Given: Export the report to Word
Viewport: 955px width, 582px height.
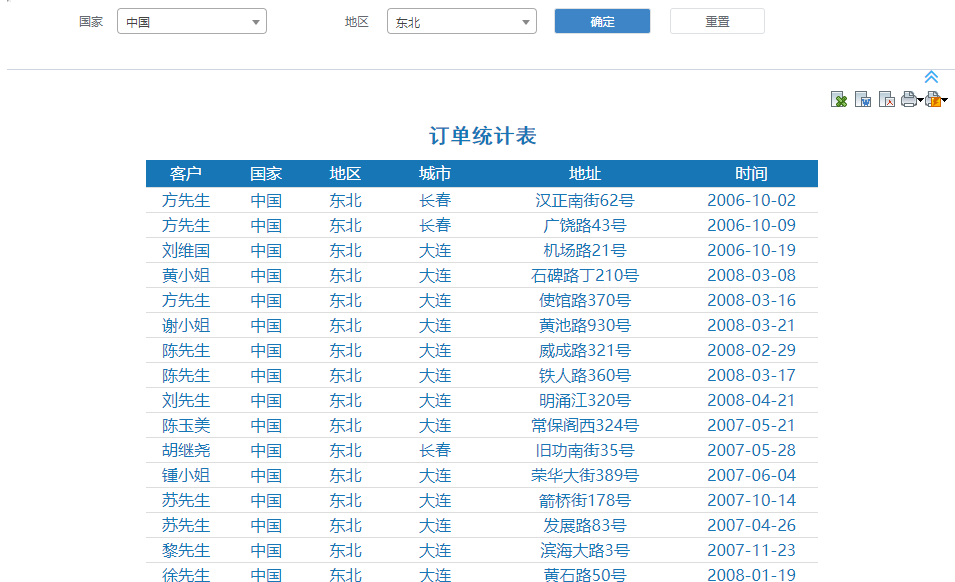Looking at the screenshot, I should pyautogui.click(x=863, y=99).
